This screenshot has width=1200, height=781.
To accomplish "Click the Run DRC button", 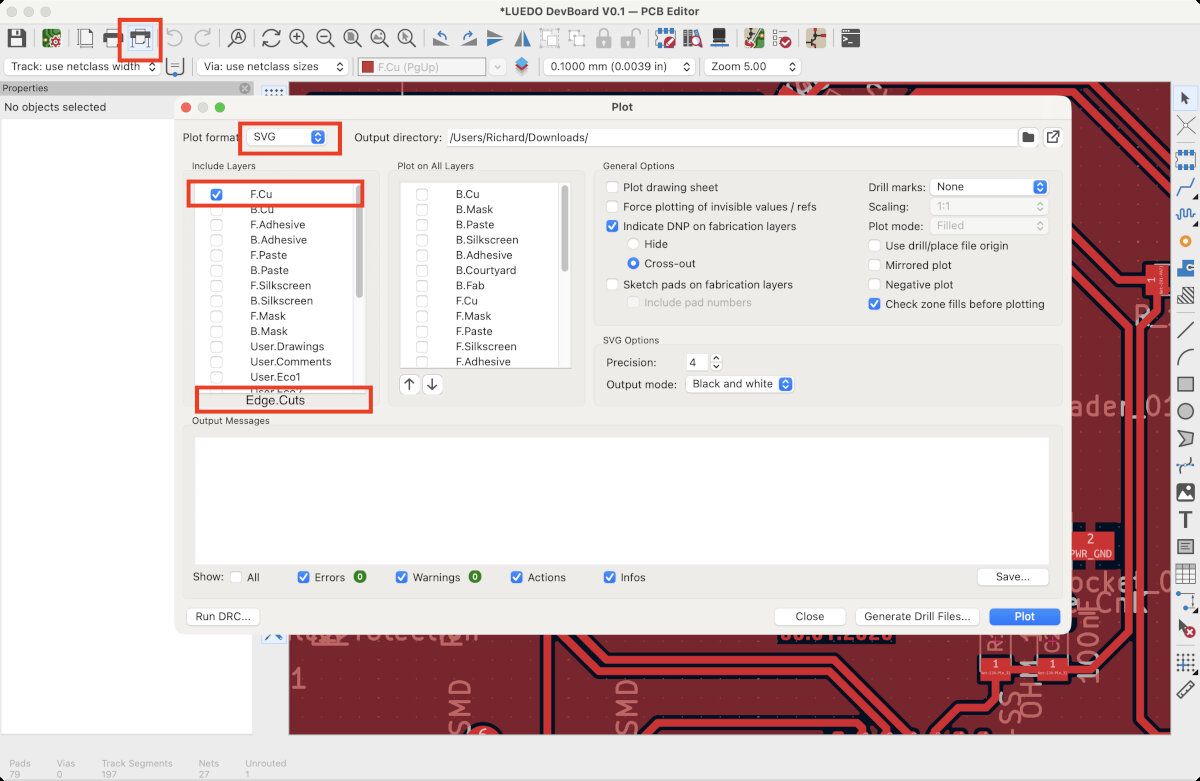I will [222, 616].
